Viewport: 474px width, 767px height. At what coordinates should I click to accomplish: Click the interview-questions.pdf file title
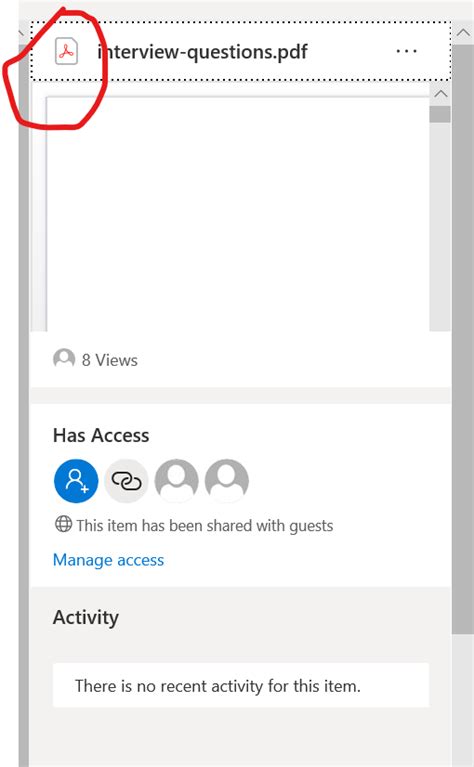coord(203,51)
